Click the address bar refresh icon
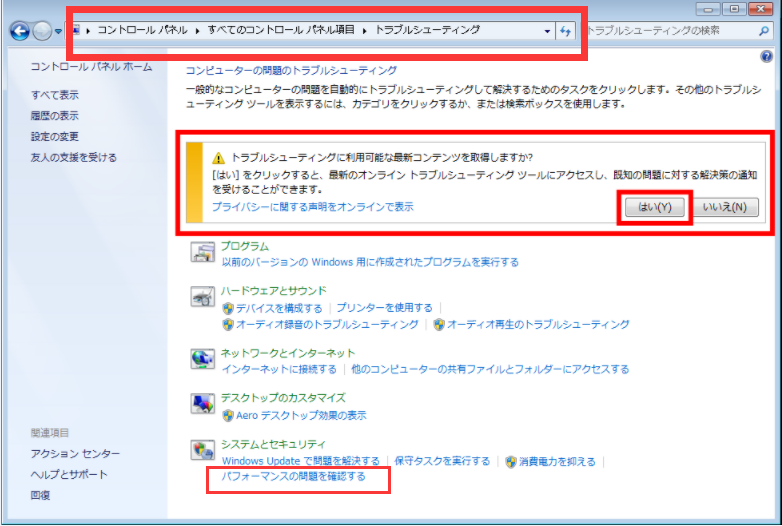The image size is (782, 526). (565, 31)
